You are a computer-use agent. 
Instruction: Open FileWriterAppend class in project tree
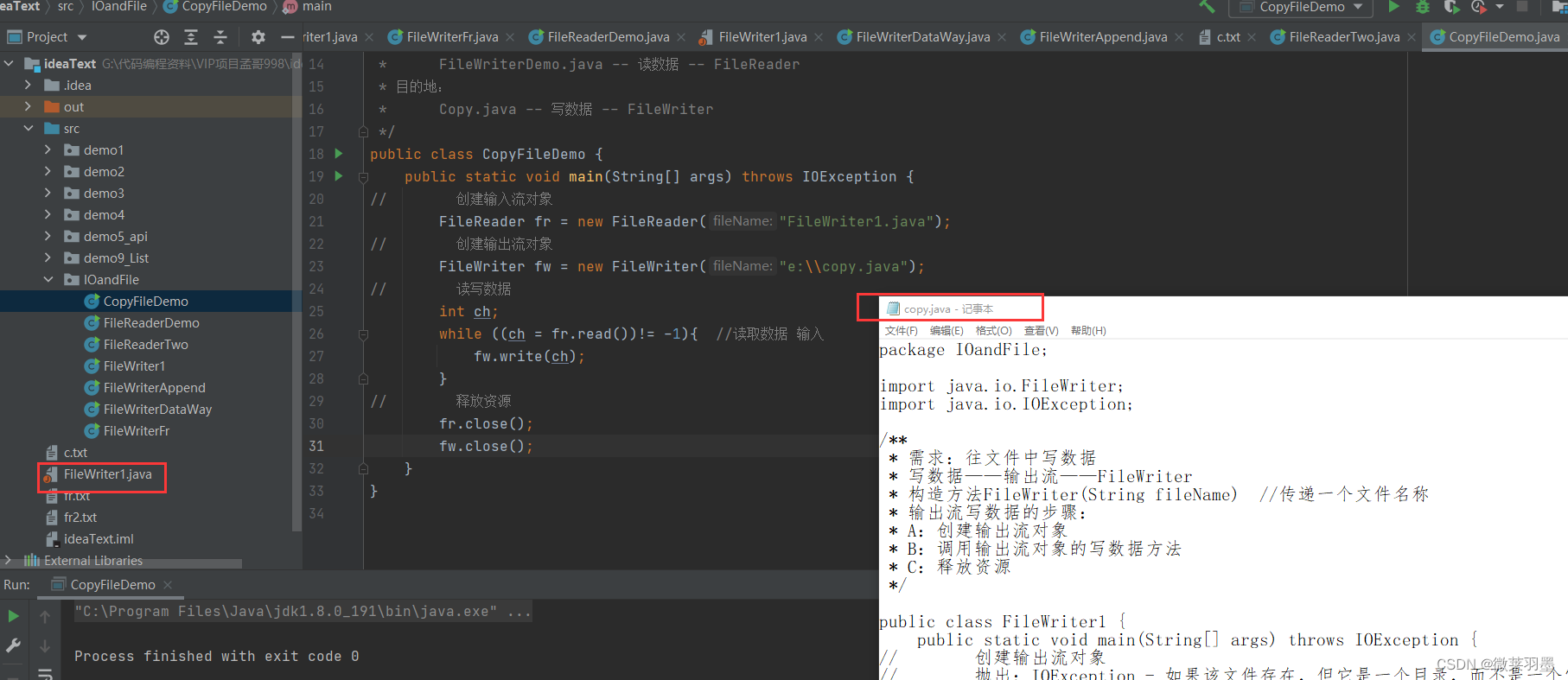(154, 387)
